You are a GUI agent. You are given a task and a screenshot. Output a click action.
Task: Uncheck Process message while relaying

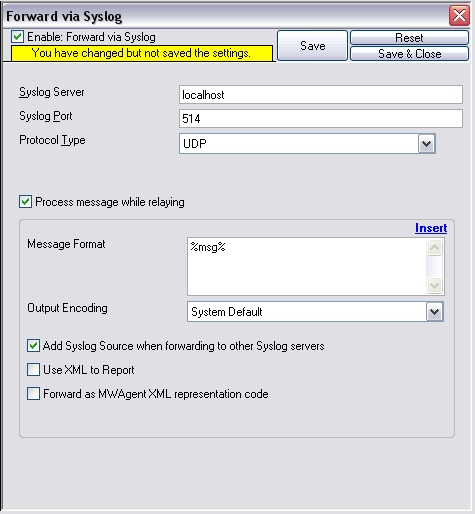coord(25,202)
